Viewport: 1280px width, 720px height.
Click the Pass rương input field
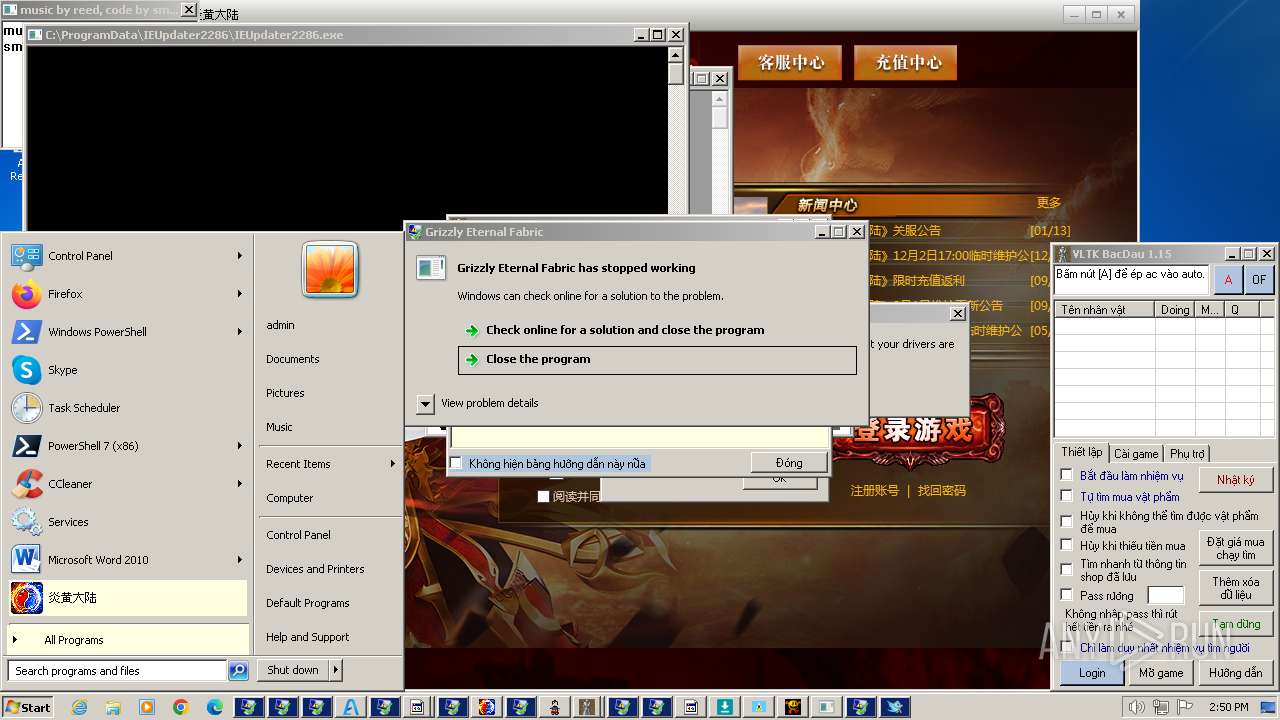point(1165,596)
